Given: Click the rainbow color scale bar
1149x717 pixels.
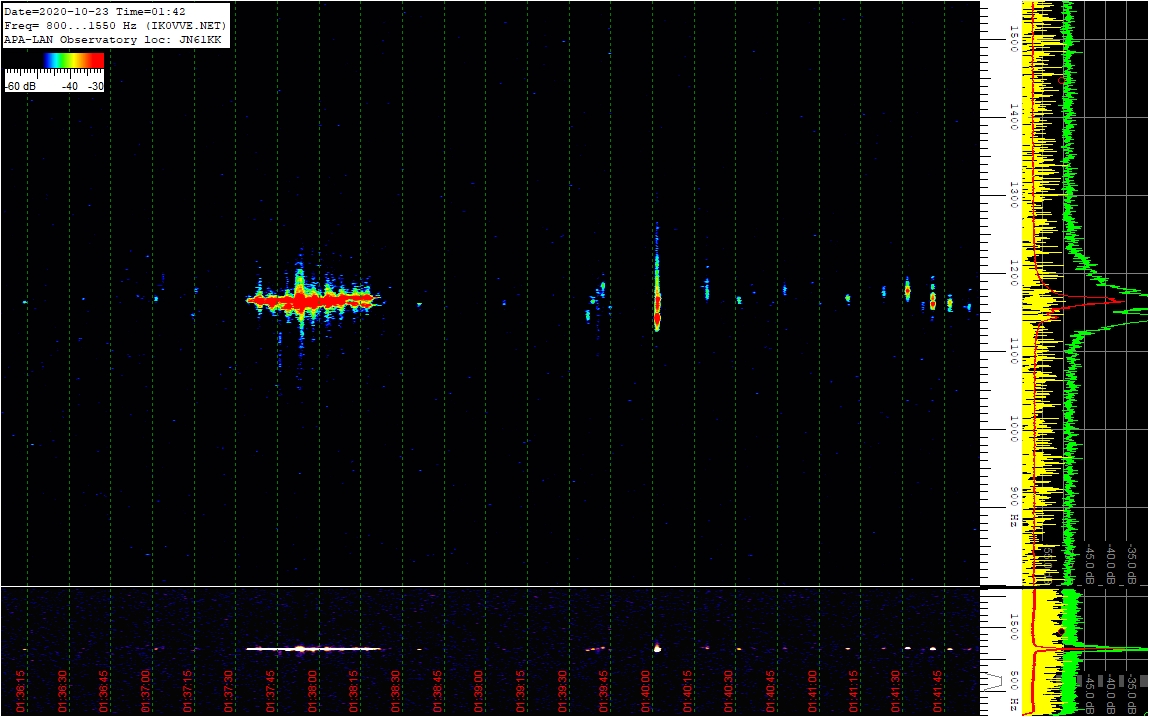Looking at the screenshot, I should click(73, 60).
